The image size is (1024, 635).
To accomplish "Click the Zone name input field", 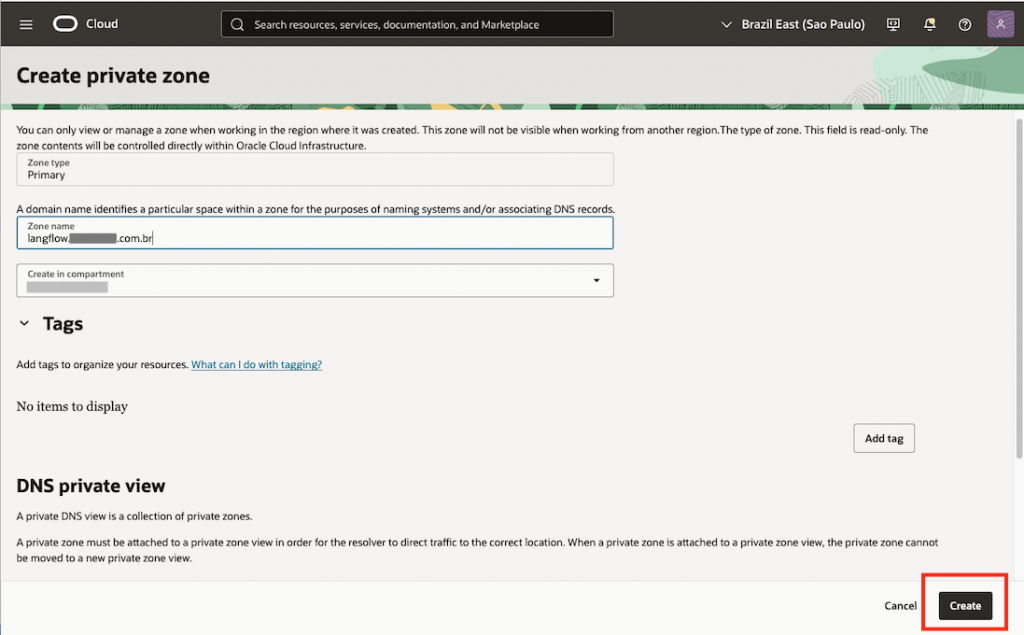I will click(x=315, y=233).
